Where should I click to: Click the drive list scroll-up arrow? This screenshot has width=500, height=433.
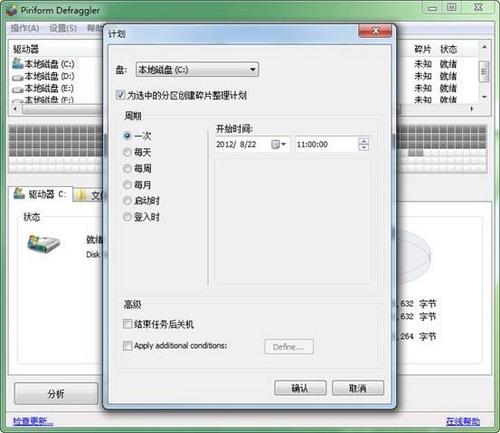click(484, 47)
